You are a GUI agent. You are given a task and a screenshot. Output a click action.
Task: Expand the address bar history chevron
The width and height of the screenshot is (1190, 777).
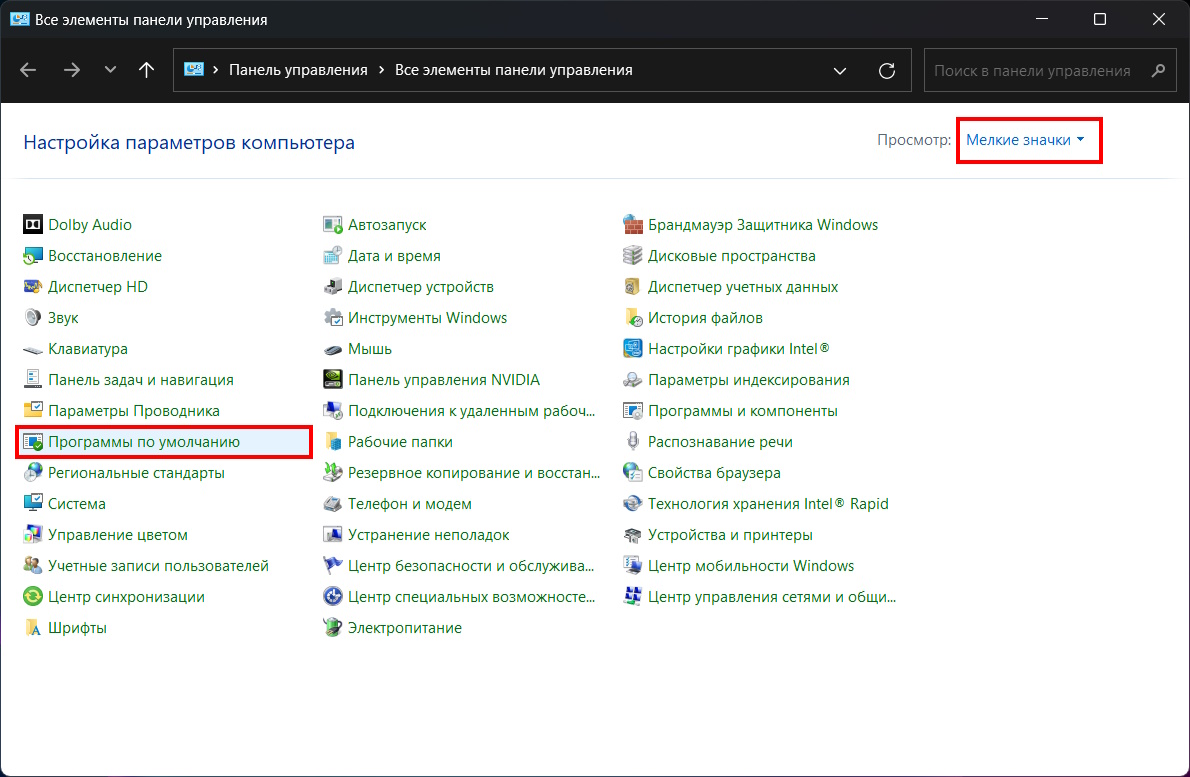[x=839, y=71]
